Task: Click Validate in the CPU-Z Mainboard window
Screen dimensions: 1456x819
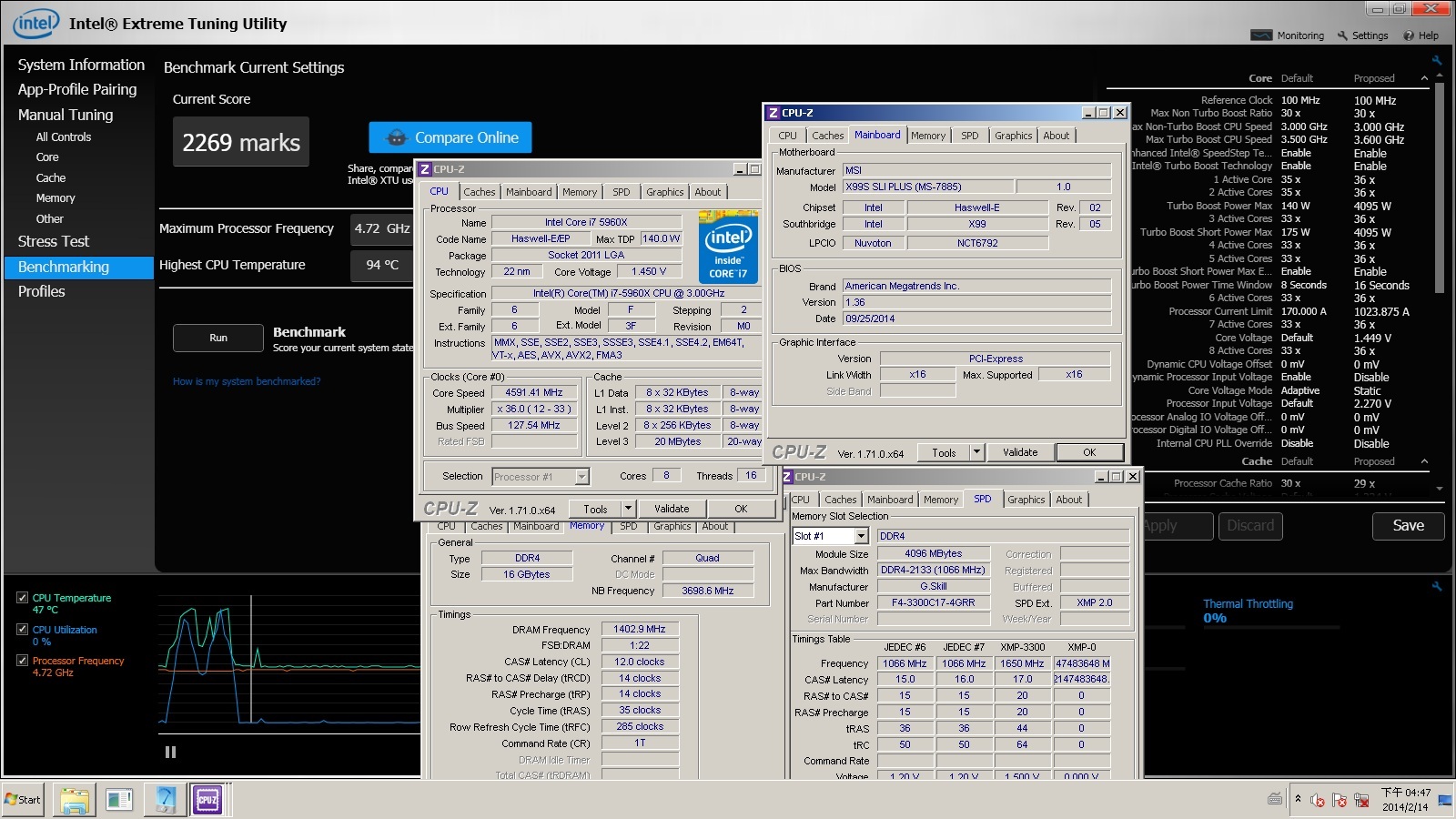Action: coord(1020,452)
